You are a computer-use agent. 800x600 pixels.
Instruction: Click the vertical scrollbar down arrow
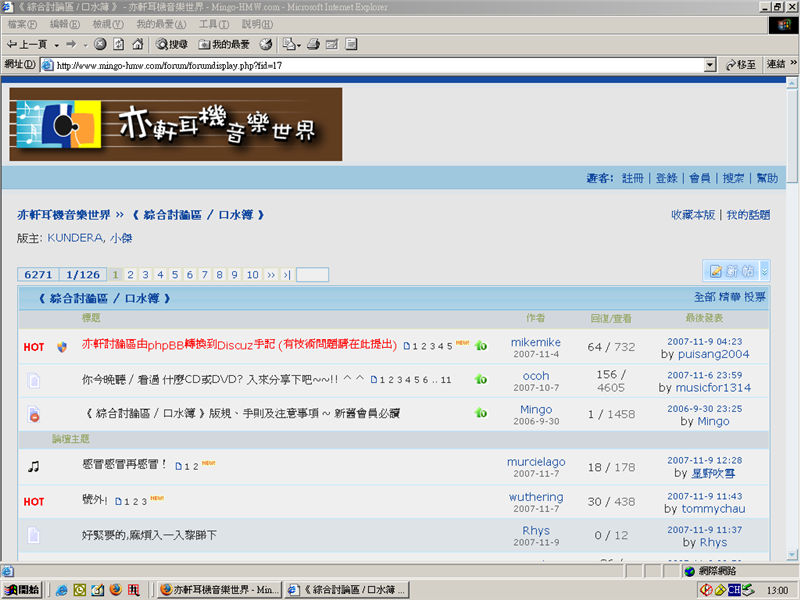coord(793,555)
